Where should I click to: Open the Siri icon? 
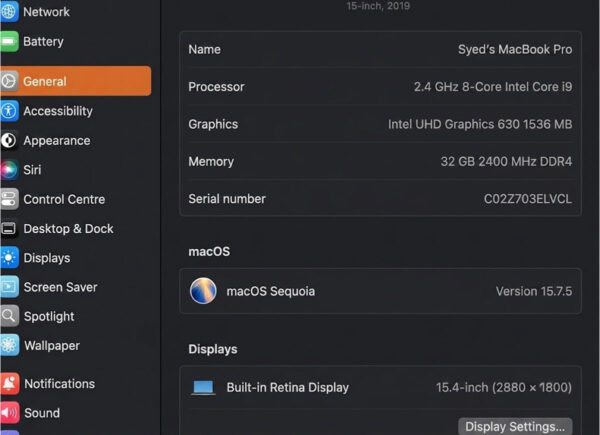8,170
